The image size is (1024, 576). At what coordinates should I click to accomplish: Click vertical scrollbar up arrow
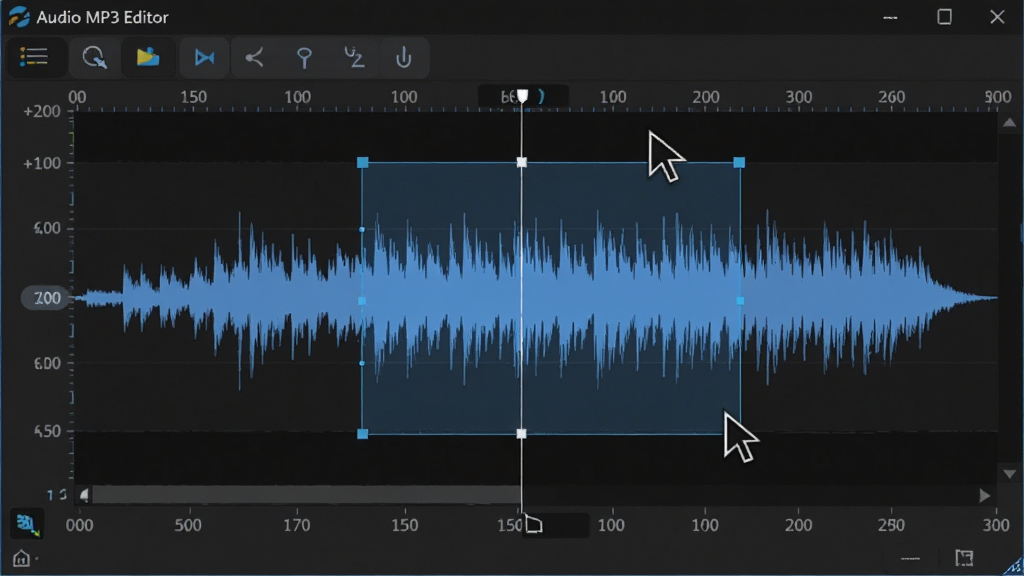click(1009, 123)
